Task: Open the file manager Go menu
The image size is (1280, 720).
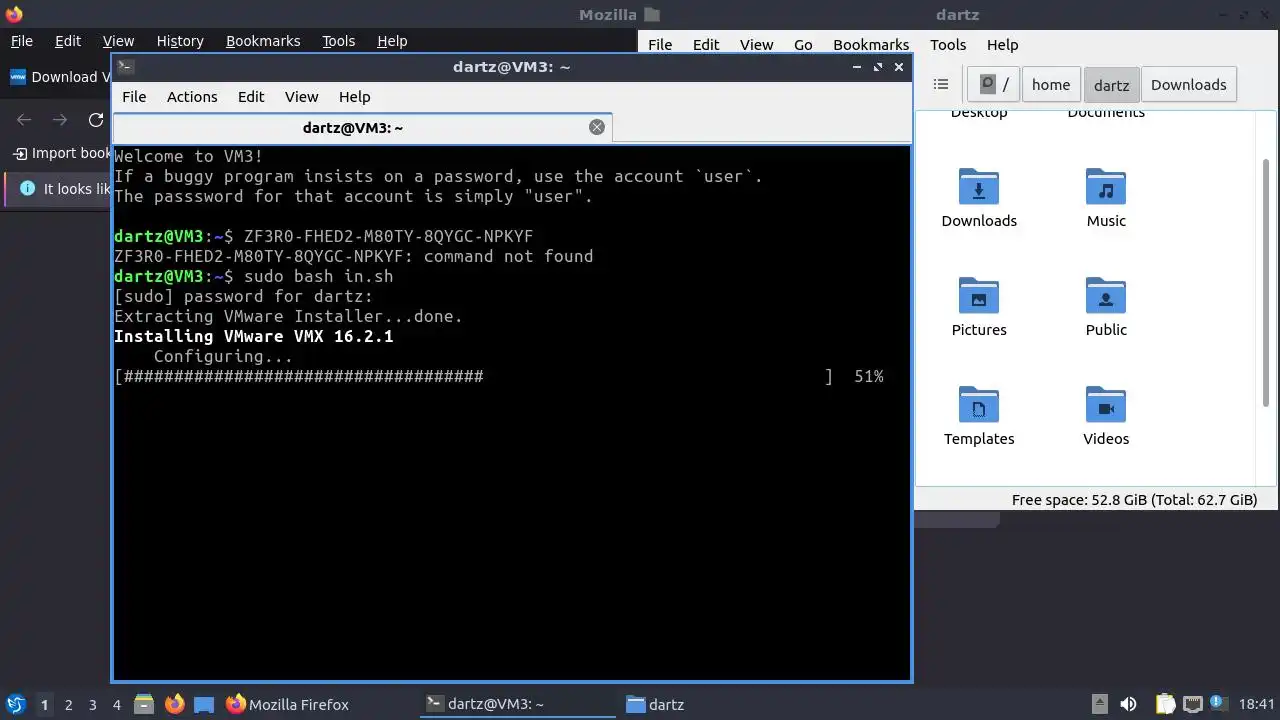Action: click(803, 45)
